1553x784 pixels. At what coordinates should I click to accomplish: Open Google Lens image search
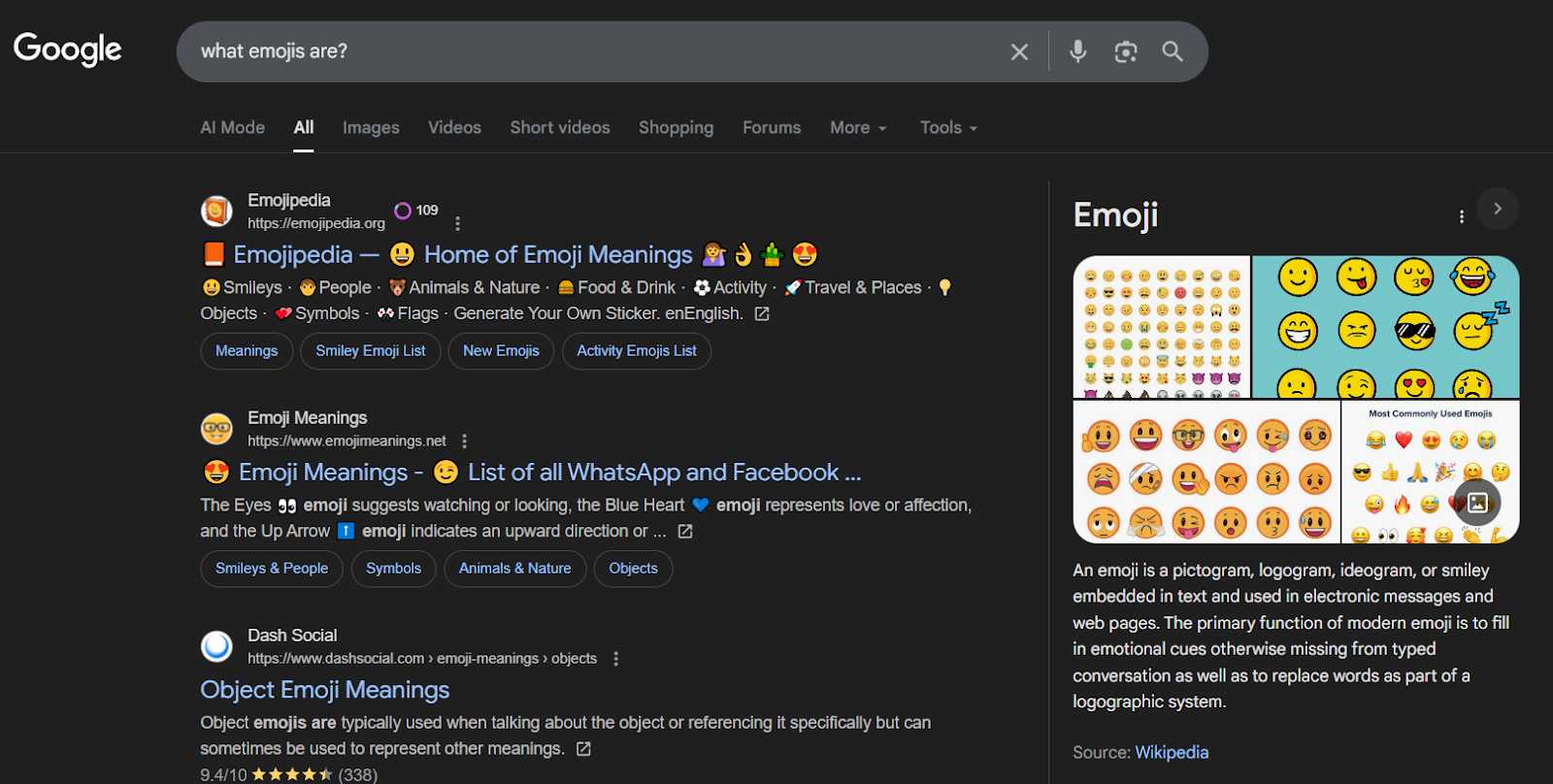point(1125,51)
